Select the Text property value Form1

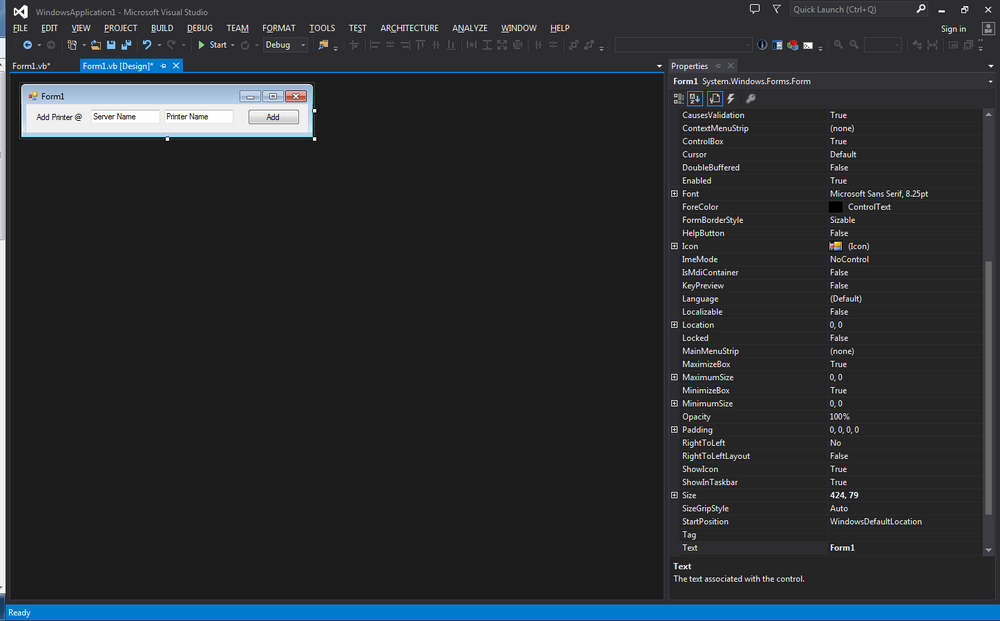pos(842,548)
